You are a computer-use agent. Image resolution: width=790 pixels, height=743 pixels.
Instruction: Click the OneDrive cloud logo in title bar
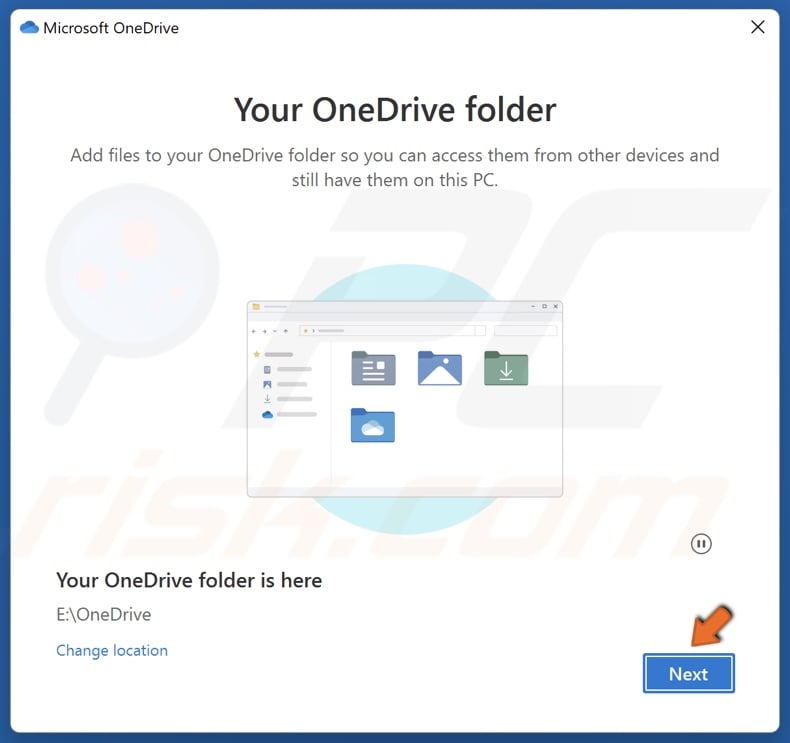[x=29, y=27]
